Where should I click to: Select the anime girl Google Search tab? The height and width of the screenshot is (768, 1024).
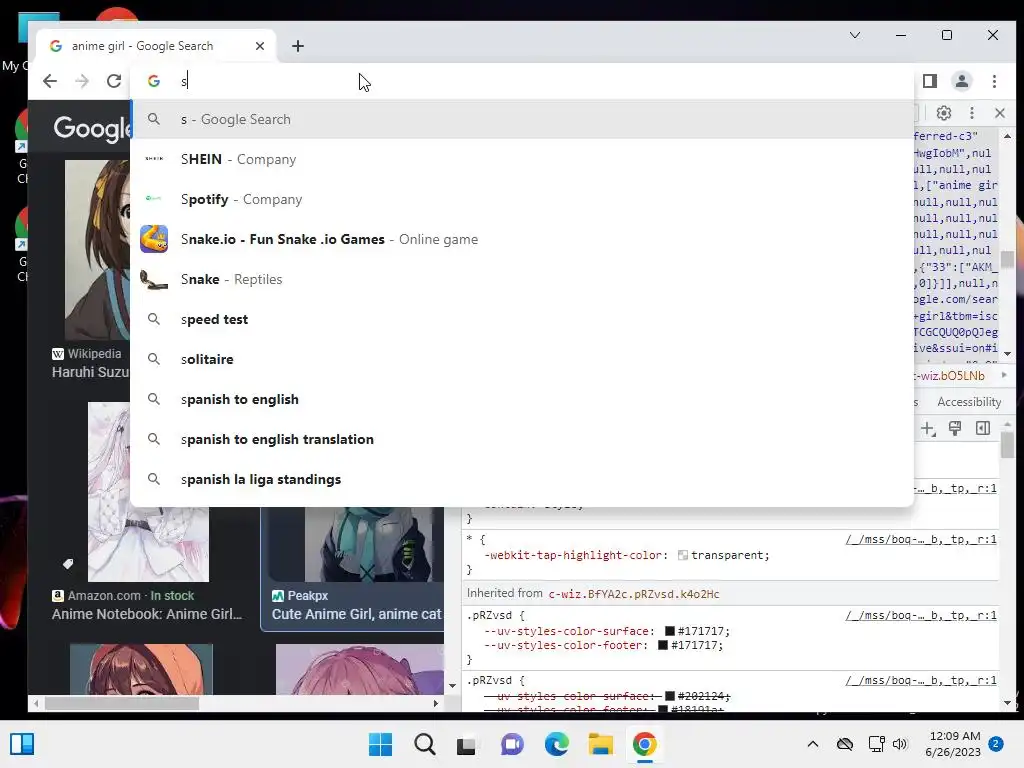coord(157,46)
